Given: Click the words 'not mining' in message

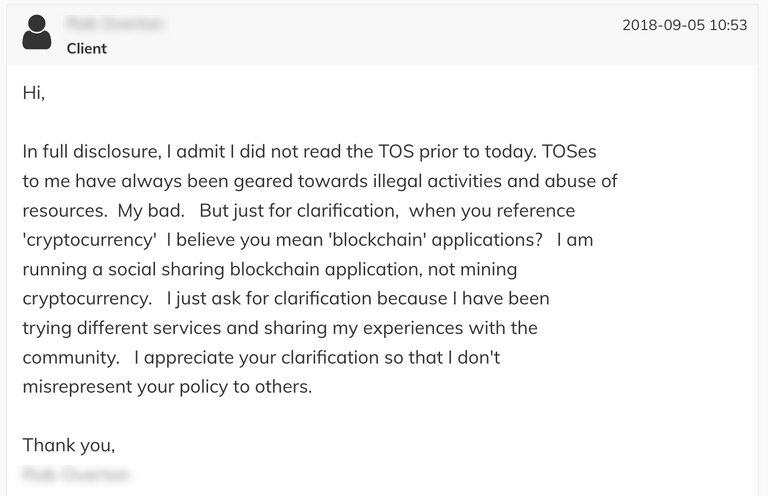Looking at the screenshot, I should (x=473, y=269).
